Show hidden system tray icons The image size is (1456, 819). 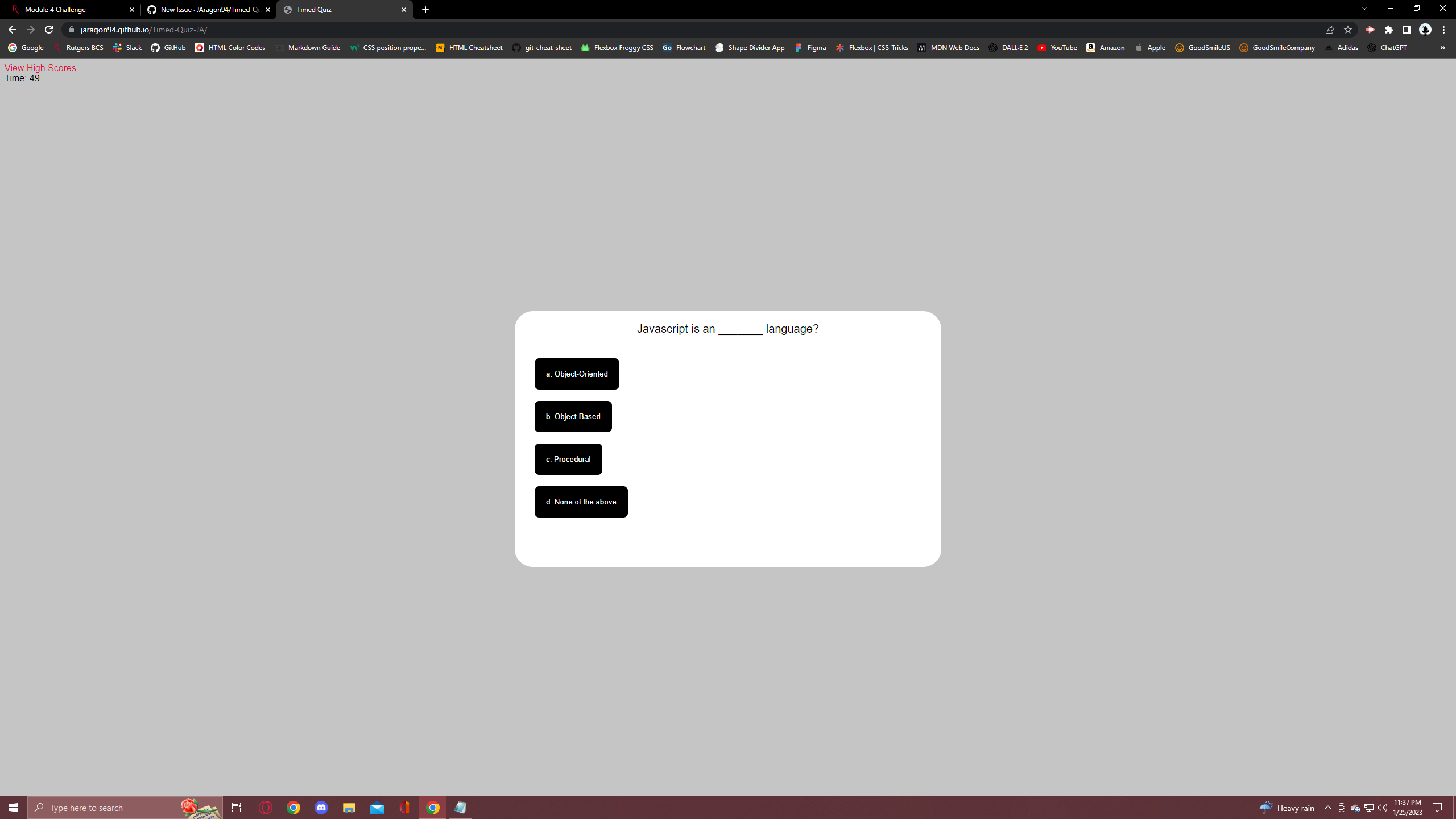pyautogui.click(x=1328, y=808)
